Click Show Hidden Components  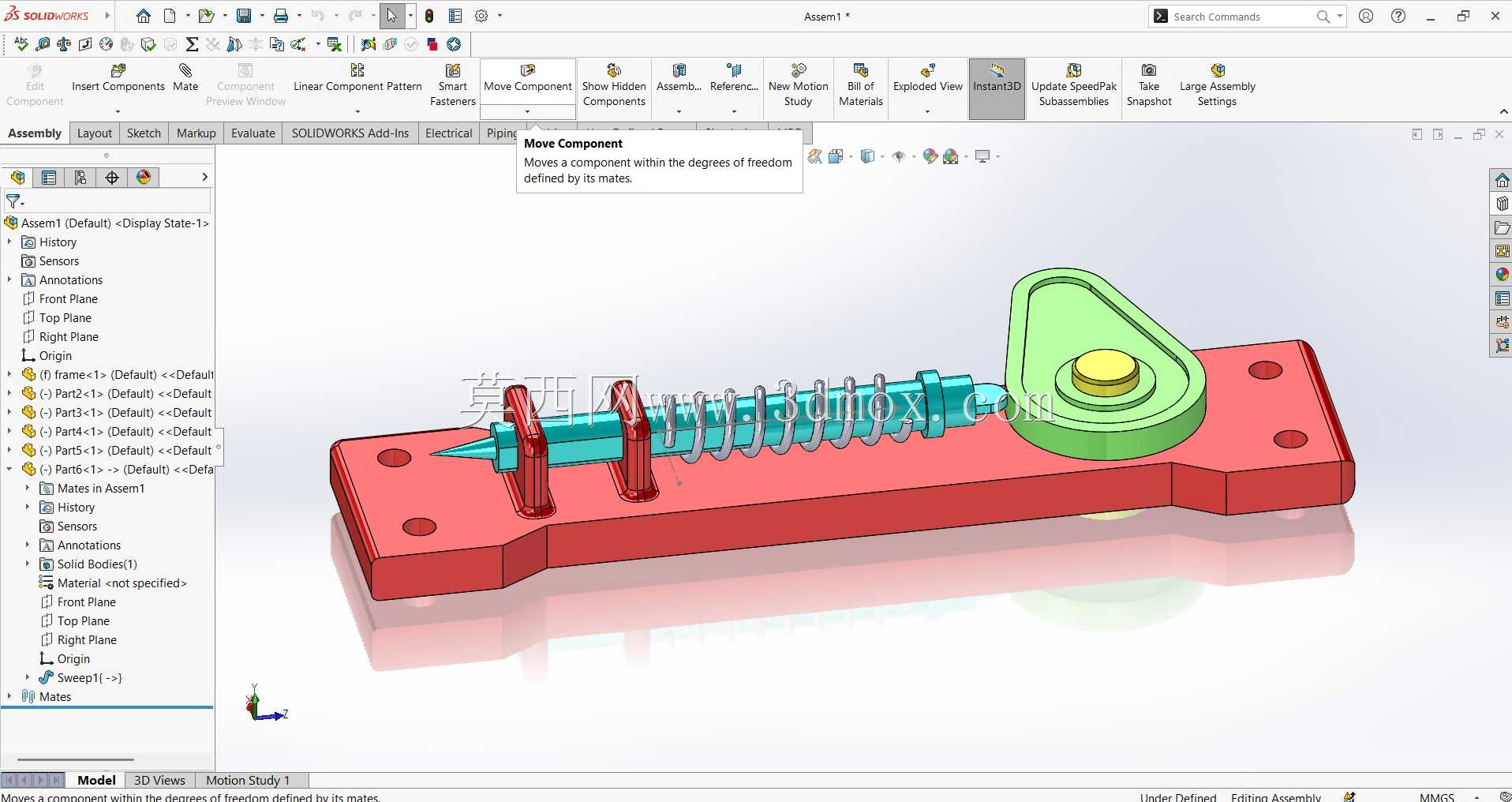coord(614,85)
